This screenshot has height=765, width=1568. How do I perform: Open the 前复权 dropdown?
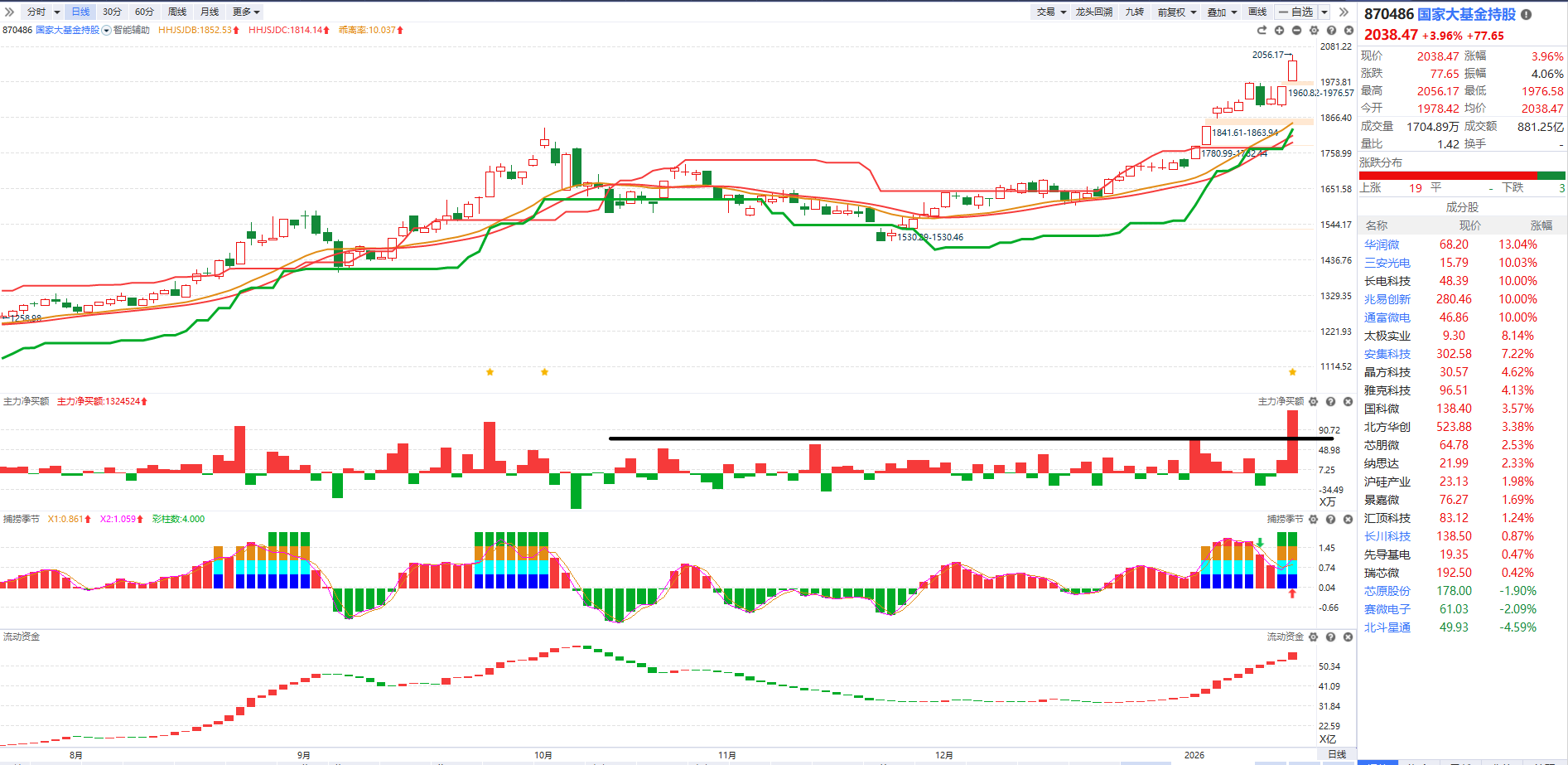pos(1176,12)
